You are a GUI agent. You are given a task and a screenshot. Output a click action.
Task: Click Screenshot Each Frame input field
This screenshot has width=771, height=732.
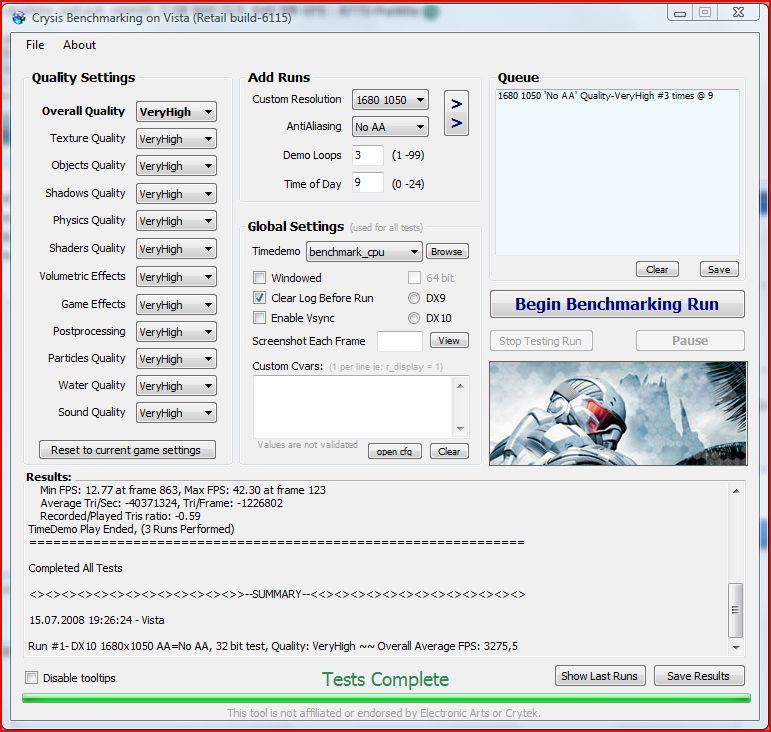[x=399, y=341]
